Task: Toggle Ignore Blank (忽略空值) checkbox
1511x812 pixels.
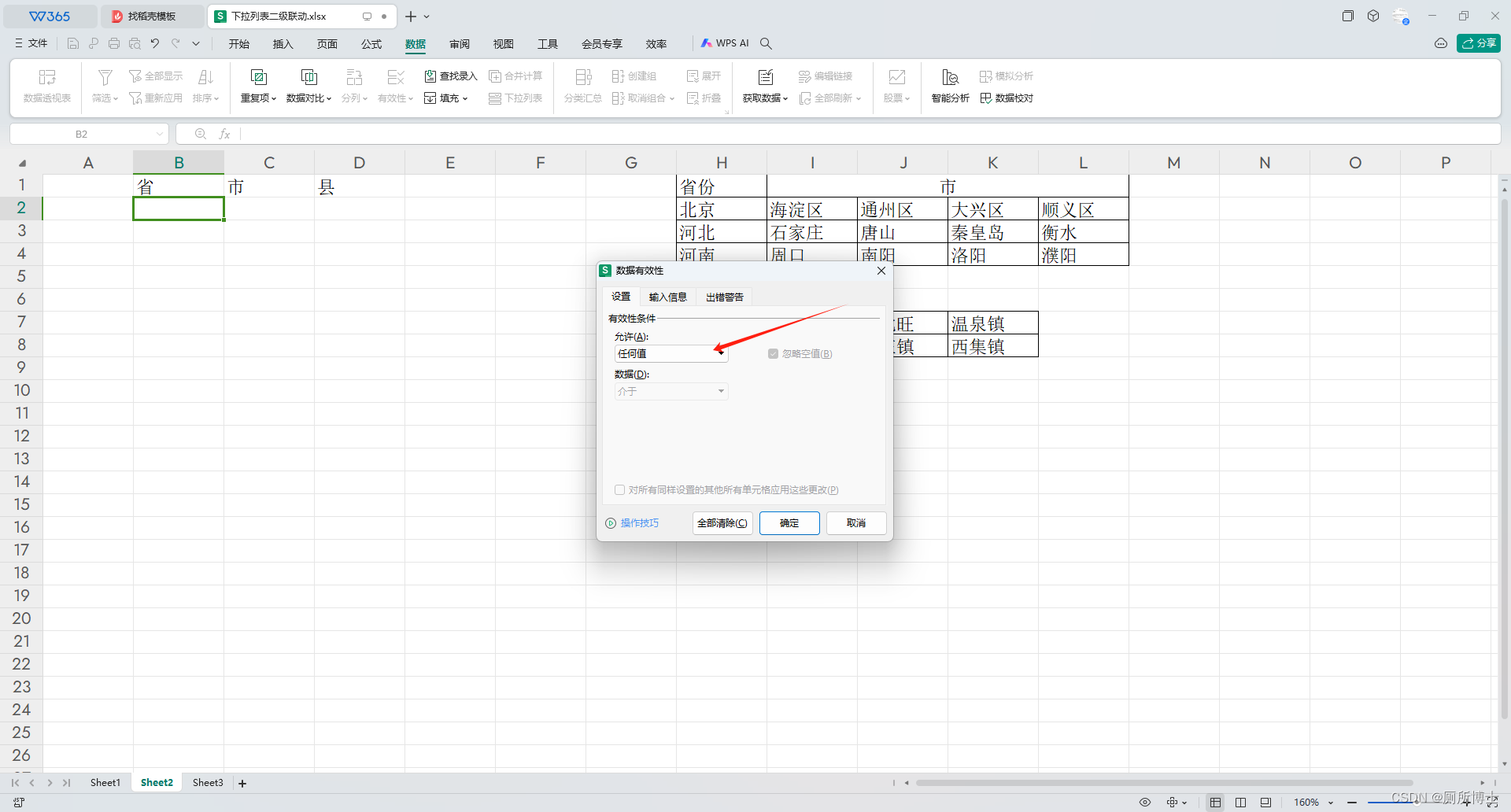Action: 773,354
